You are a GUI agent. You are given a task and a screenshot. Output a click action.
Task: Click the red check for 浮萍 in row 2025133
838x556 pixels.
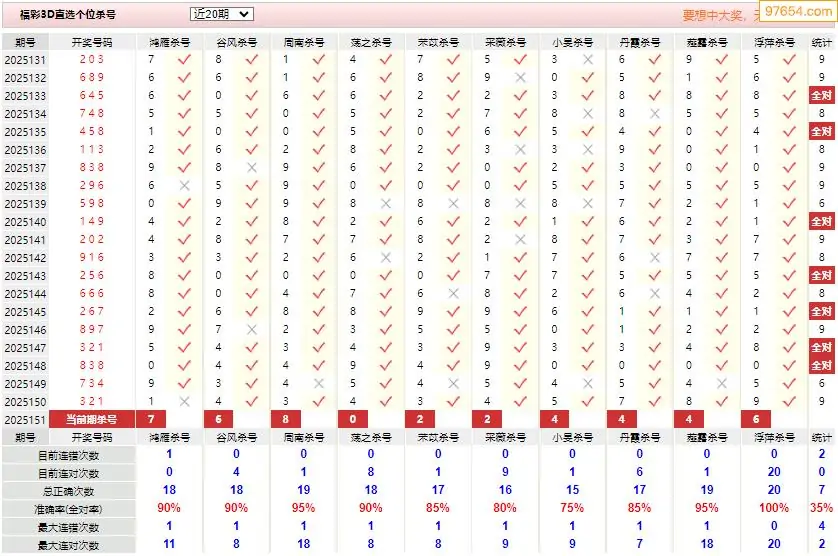coord(789,95)
